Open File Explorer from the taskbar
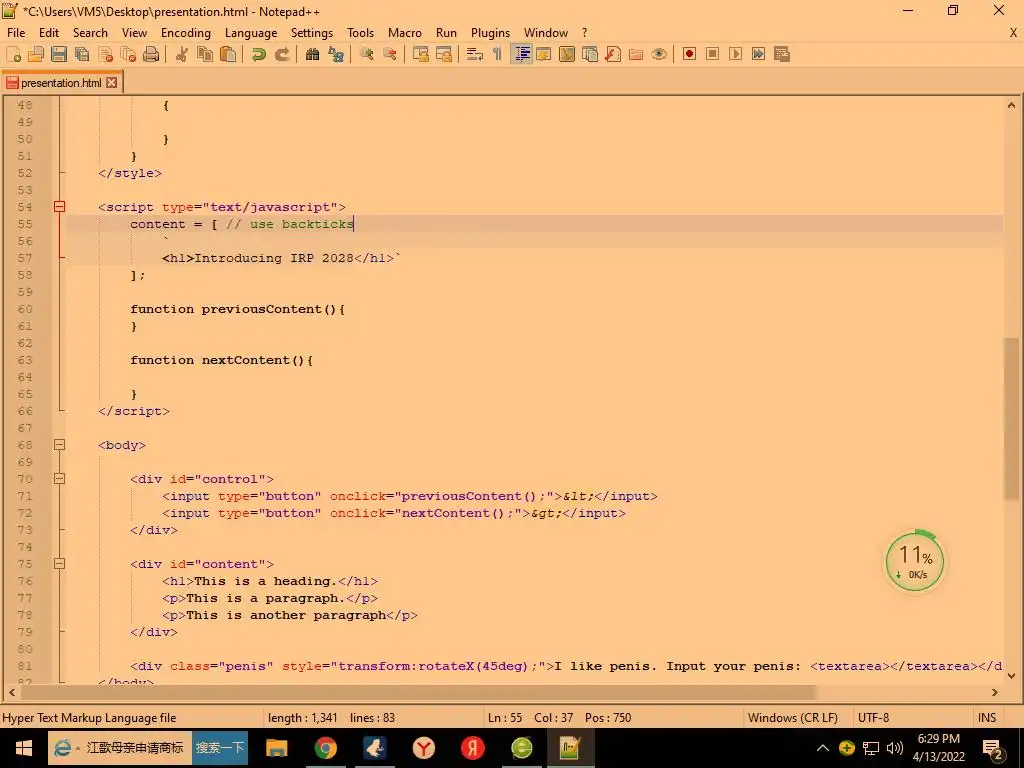This screenshot has height=768, width=1024. coord(276,748)
